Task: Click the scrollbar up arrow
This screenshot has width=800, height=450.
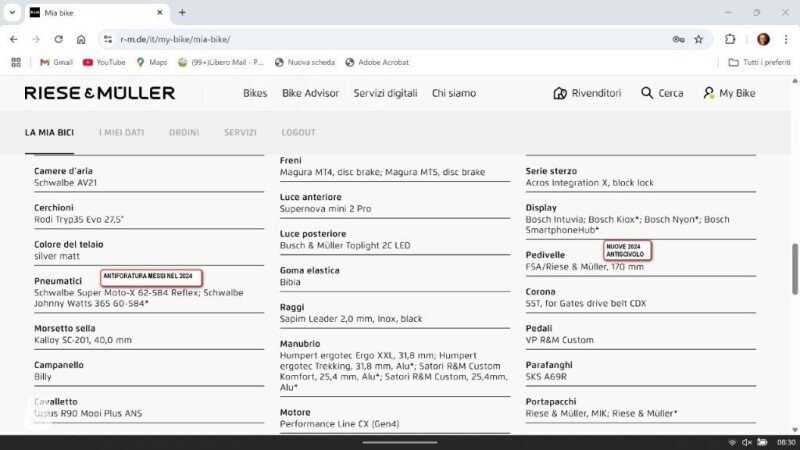Action: click(x=795, y=81)
